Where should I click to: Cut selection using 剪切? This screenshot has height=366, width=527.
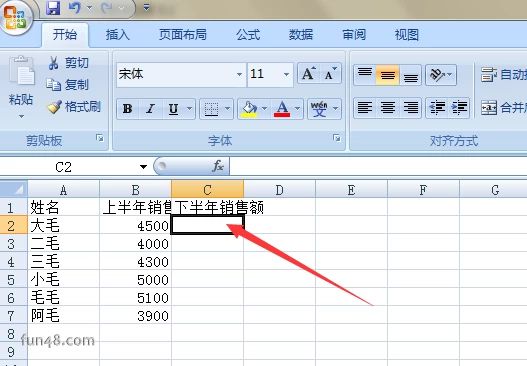68,63
